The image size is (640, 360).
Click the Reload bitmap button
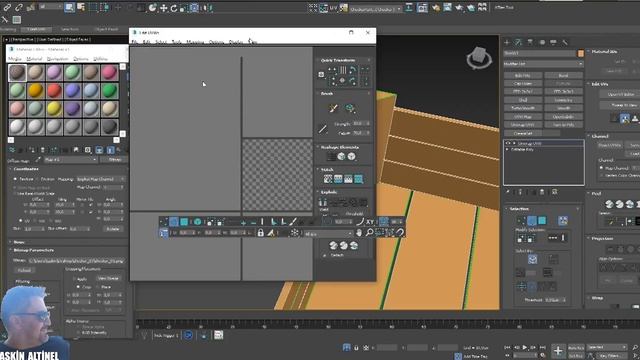pos(24,270)
